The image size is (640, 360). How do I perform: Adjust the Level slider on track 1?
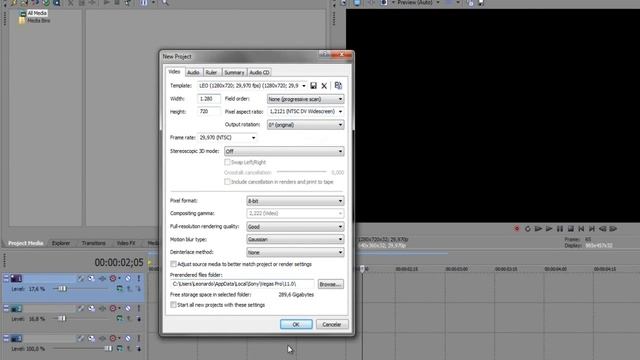coord(62,289)
